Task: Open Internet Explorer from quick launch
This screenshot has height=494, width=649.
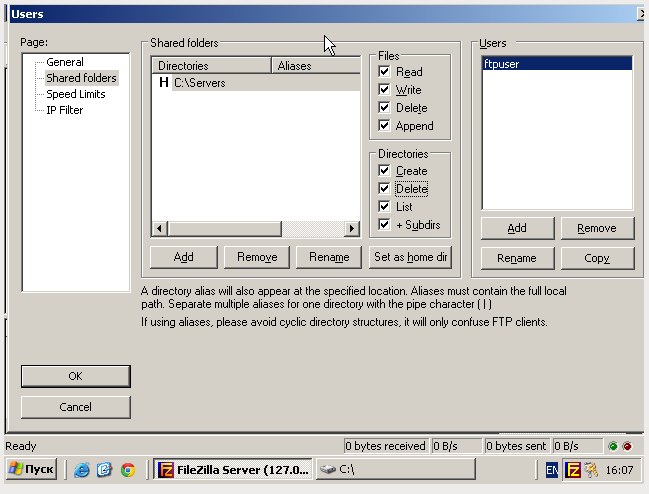Action: click(82, 469)
